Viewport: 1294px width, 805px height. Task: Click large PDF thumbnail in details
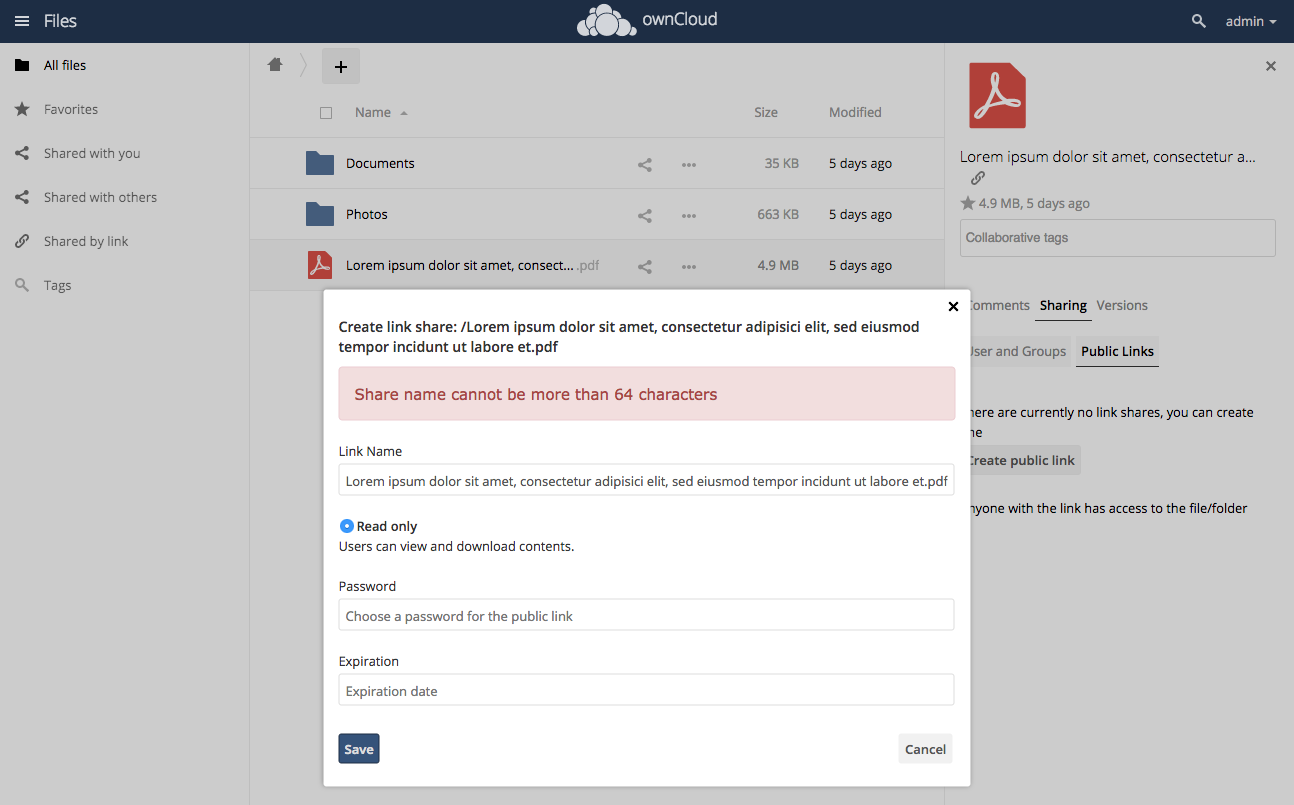click(997, 95)
